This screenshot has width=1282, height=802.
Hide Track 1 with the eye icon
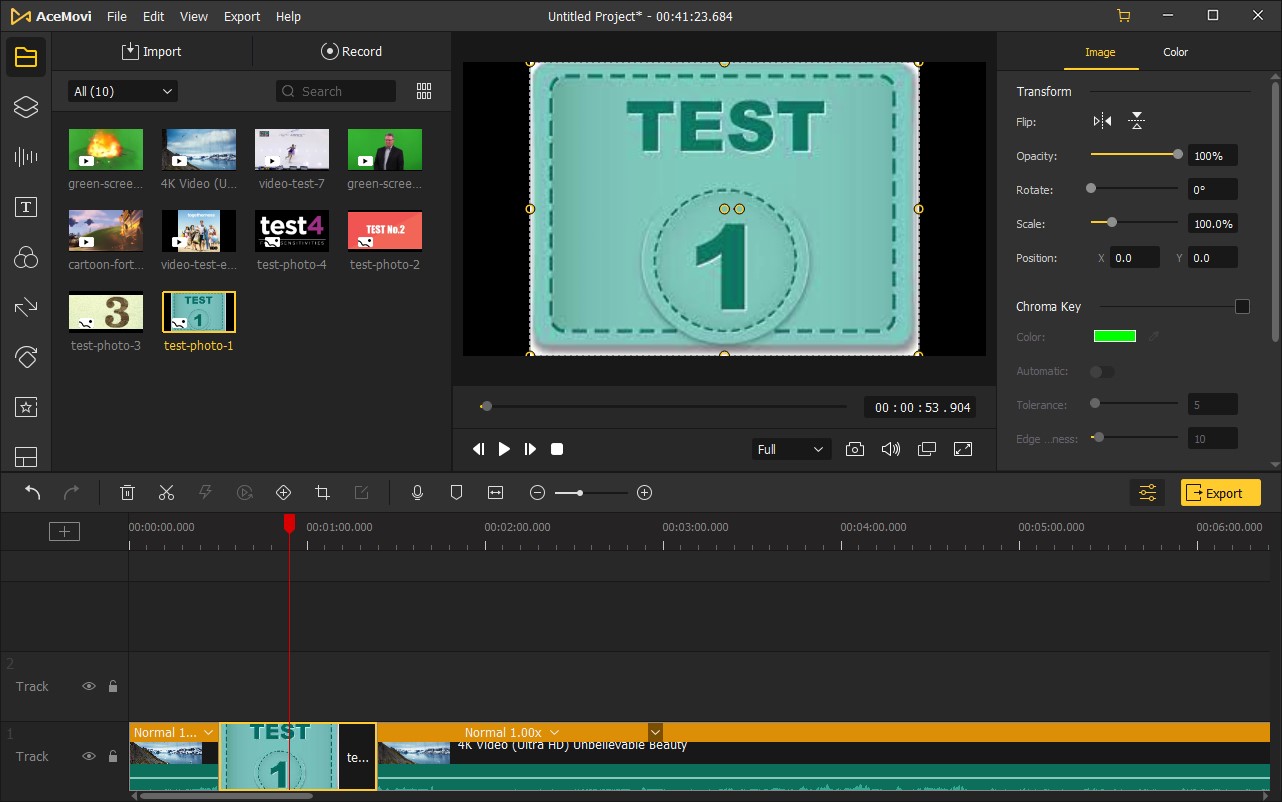click(x=89, y=757)
